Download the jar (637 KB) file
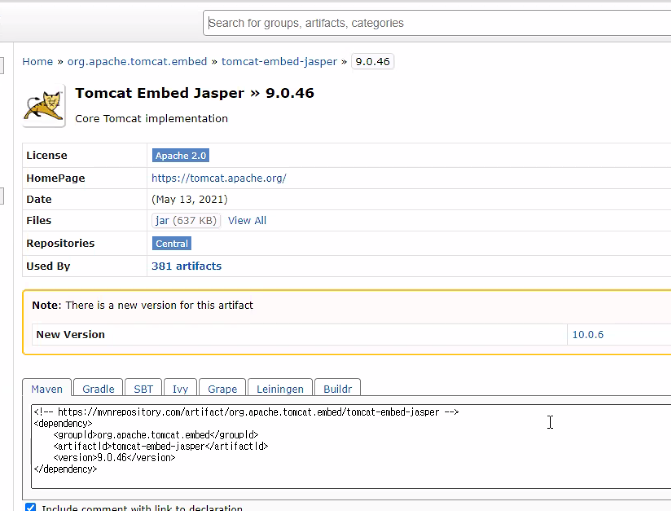Image resolution: width=671 pixels, height=511 pixels. click(x=186, y=220)
